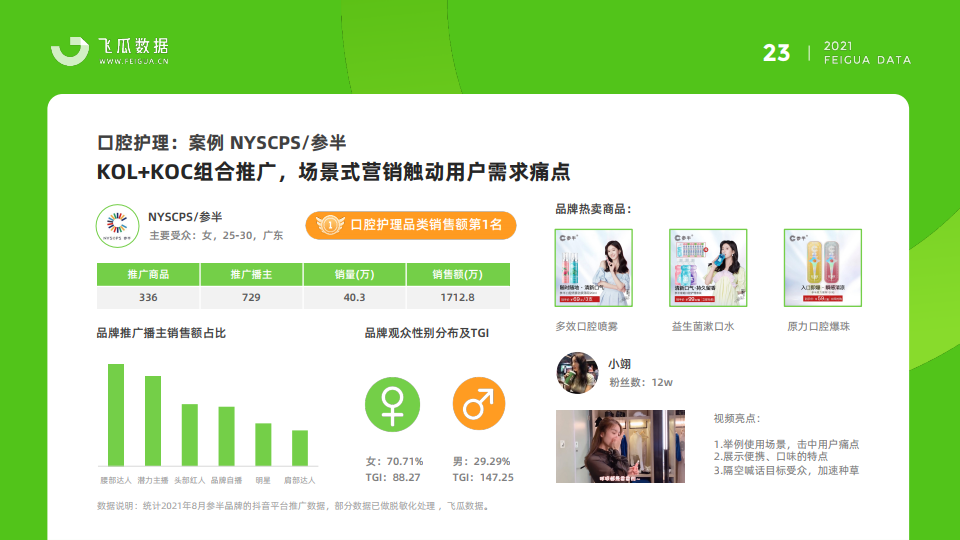Click the 品牌自播 bar in chart
The width and height of the screenshot is (960, 540).
pyautogui.click(x=227, y=437)
